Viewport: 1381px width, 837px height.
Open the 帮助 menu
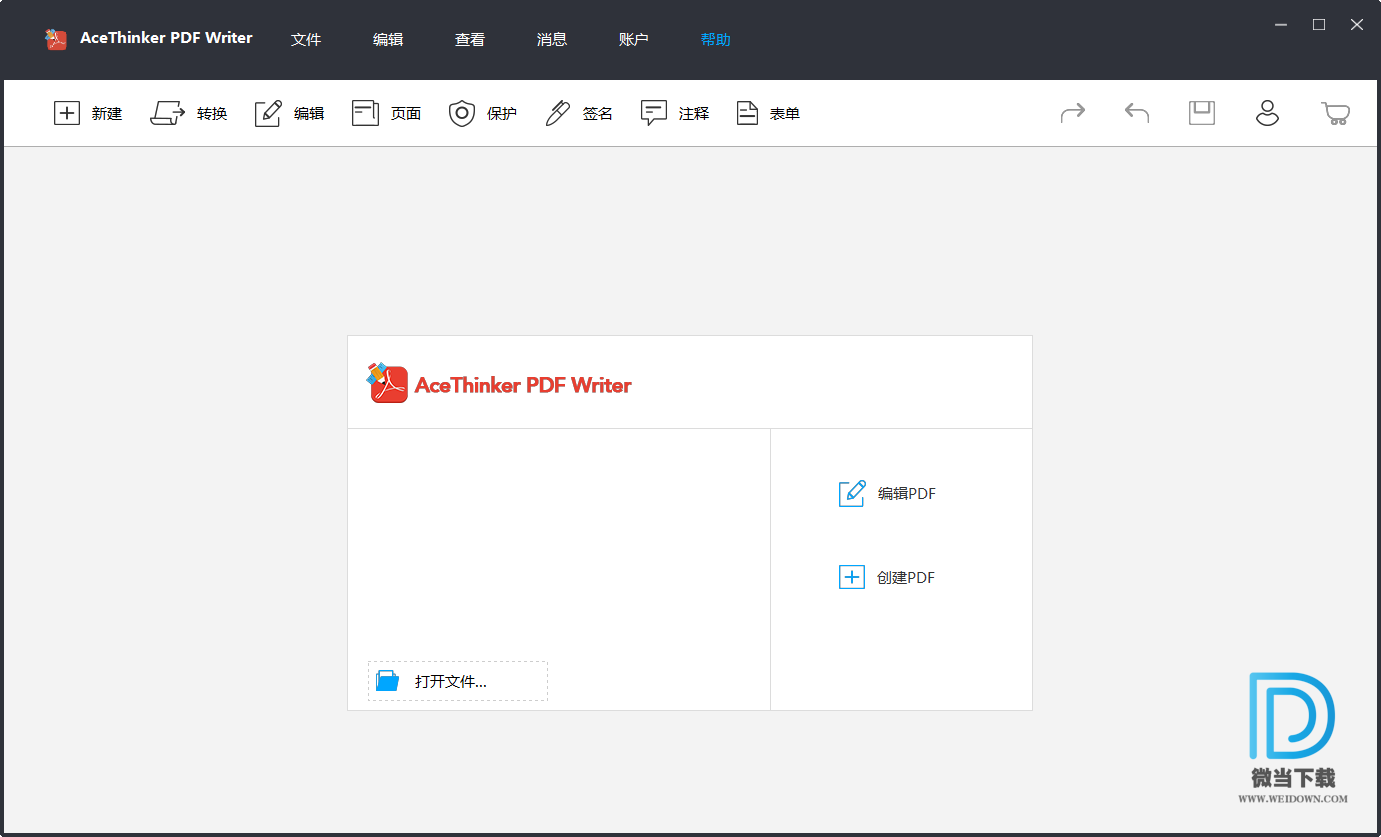pyautogui.click(x=716, y=40)
